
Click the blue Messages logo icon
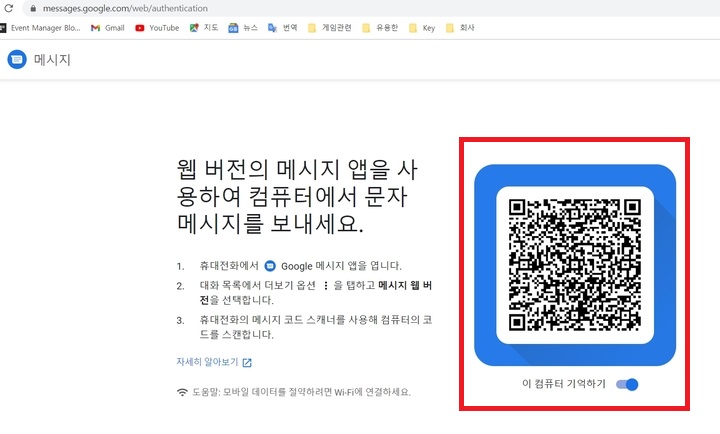coord(17,60)
